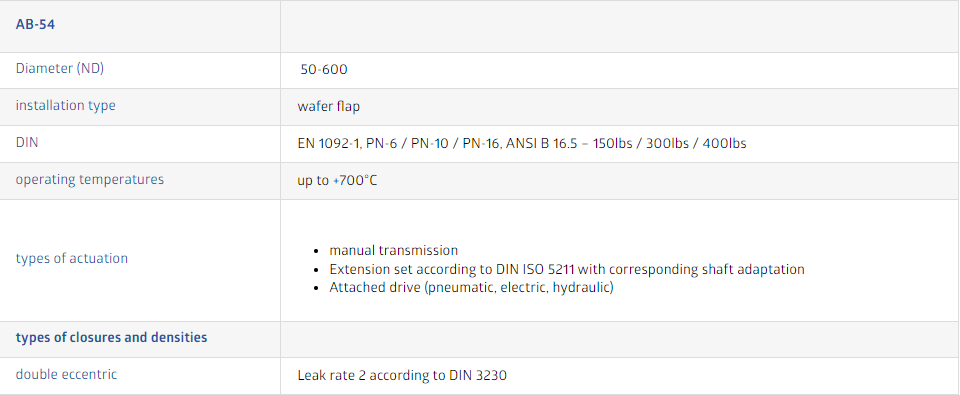The width and height of the screenshot is (960, 395).
Task: Click the EN 1092-1 standards text
Action: [522, 144]
